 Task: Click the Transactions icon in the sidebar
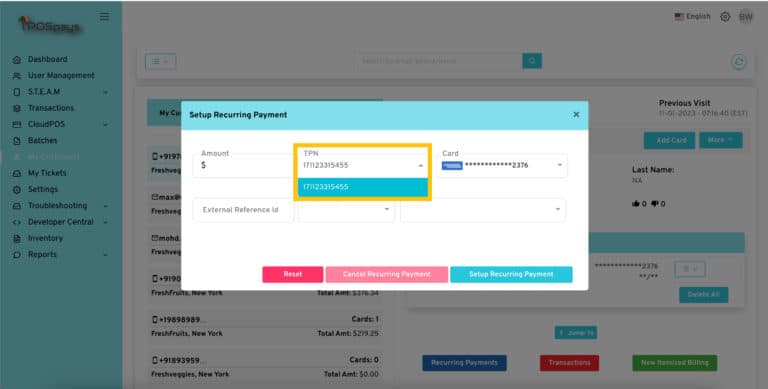[x=17, y=108]
